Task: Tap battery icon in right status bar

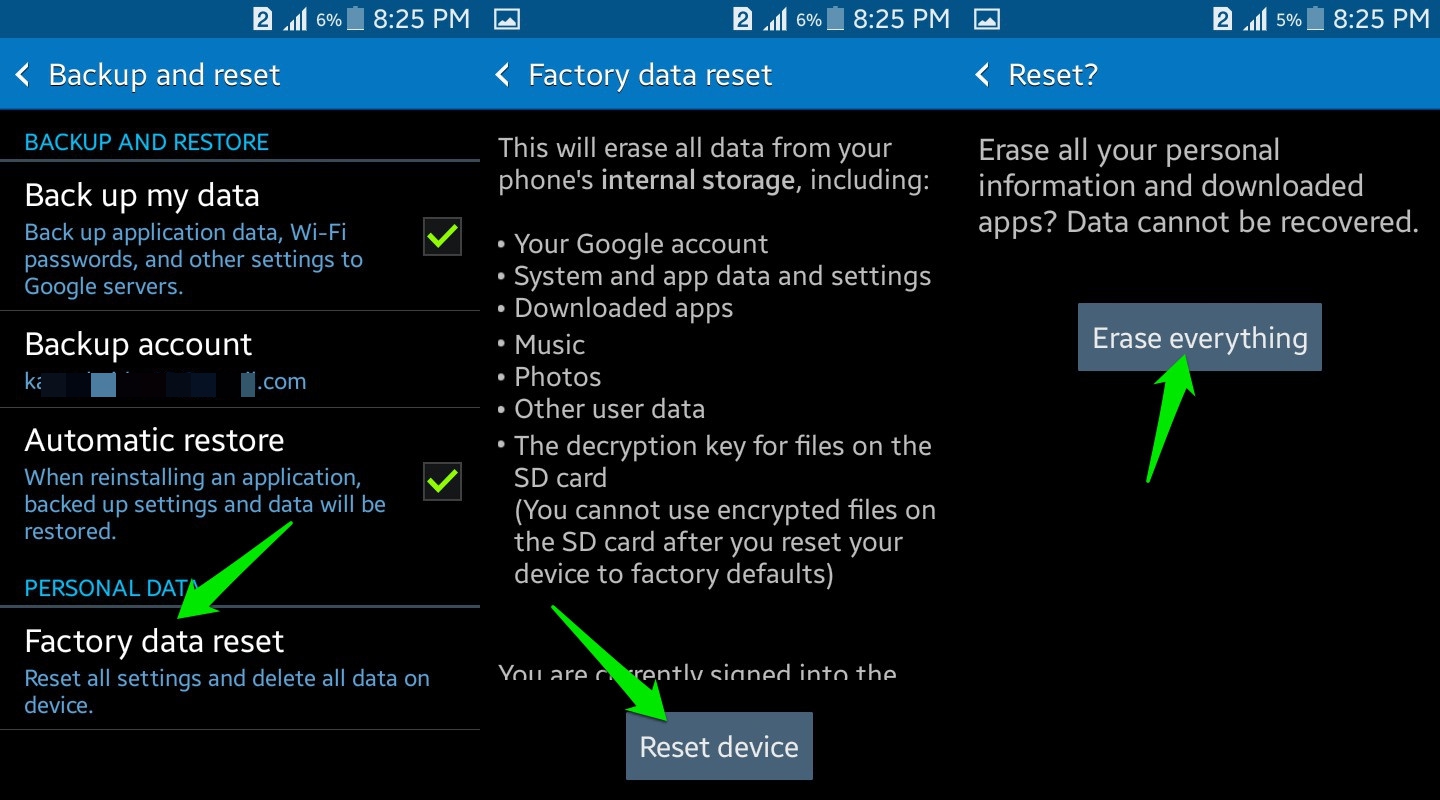Action: (x=1316, y=19)
